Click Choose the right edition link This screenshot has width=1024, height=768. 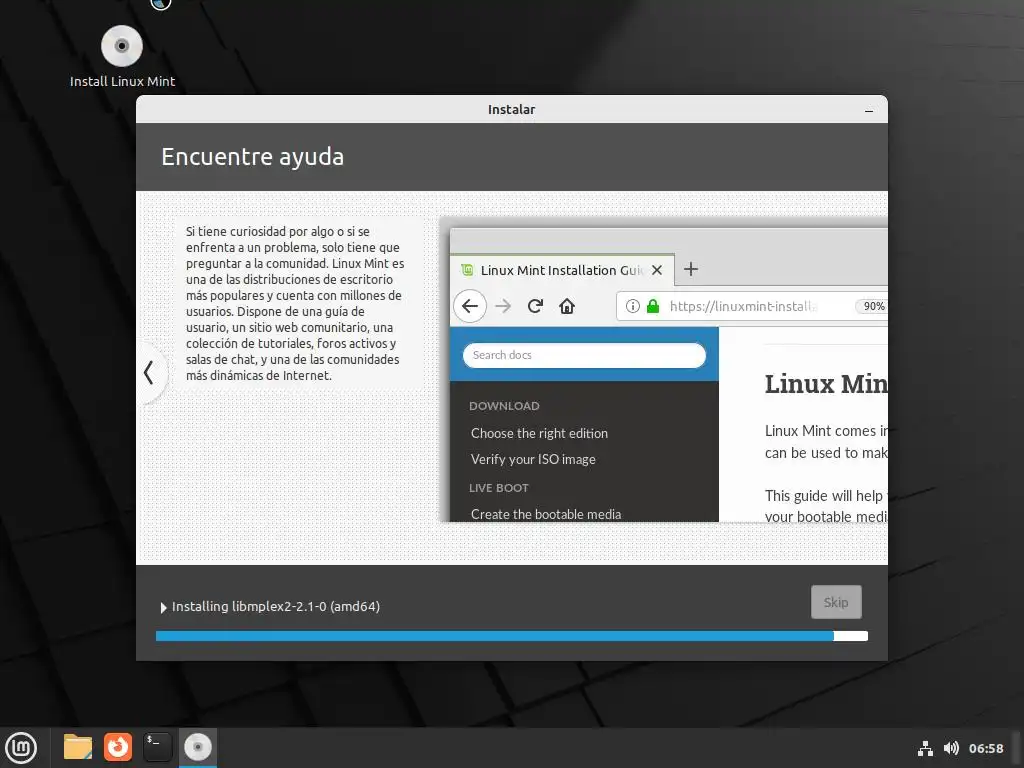[539, 433]
